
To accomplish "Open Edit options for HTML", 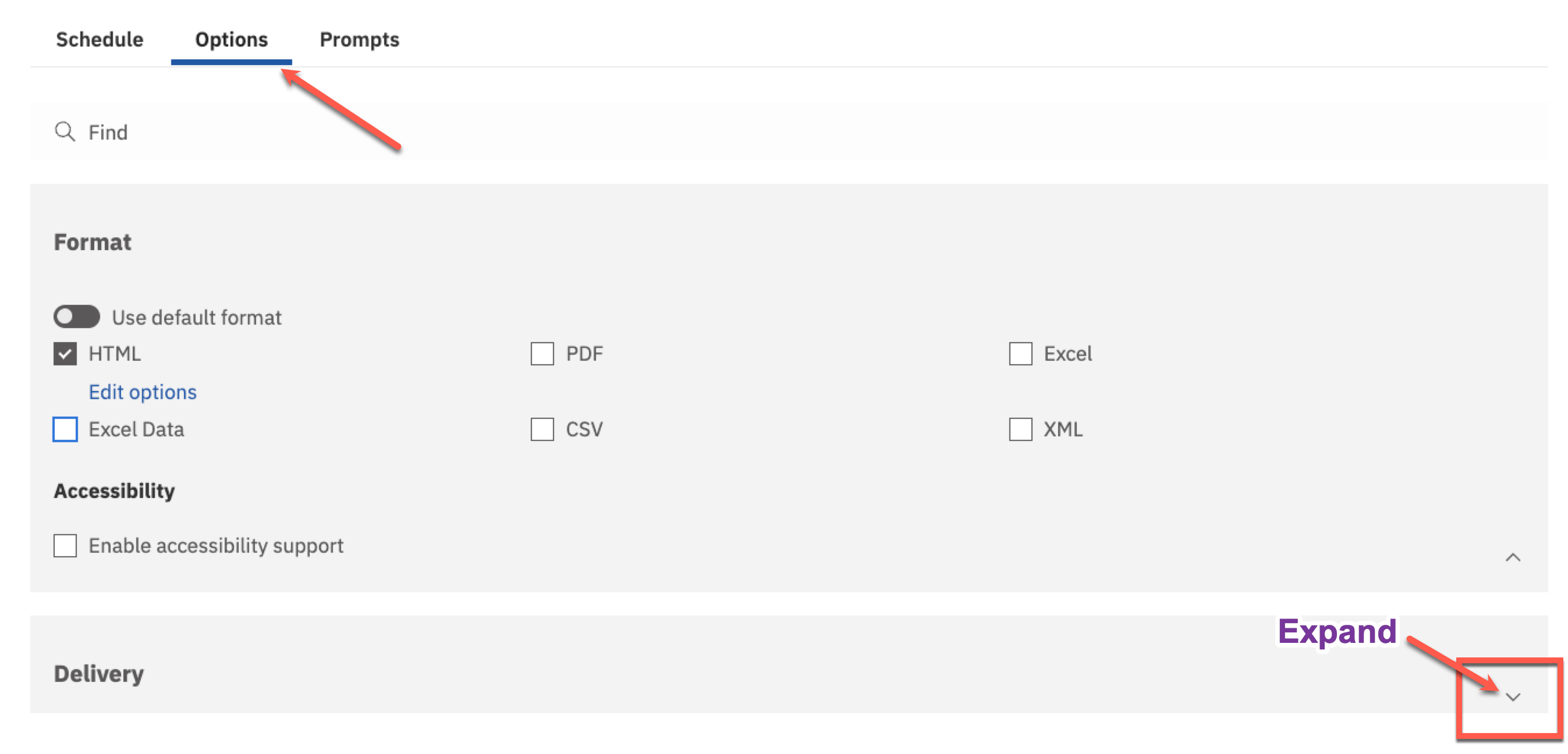I will pyautogui.click(x=143, y=392).
